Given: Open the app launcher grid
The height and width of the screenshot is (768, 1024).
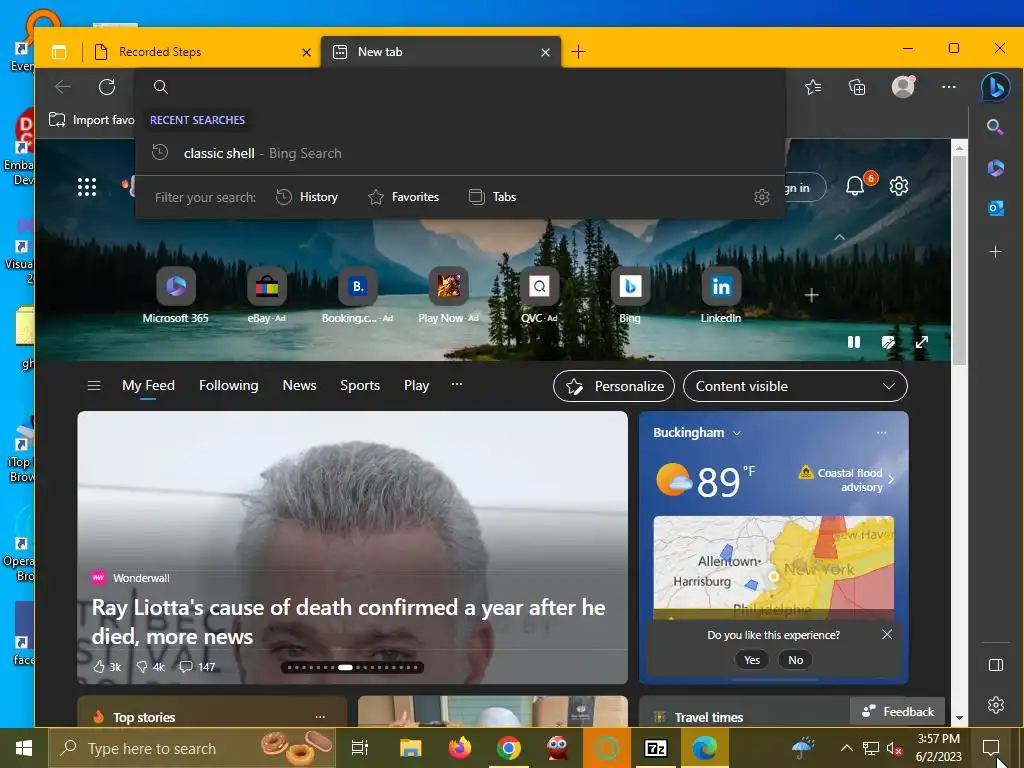Looking at the screenshot, I should pyautogui.click(x=87, y=187).
